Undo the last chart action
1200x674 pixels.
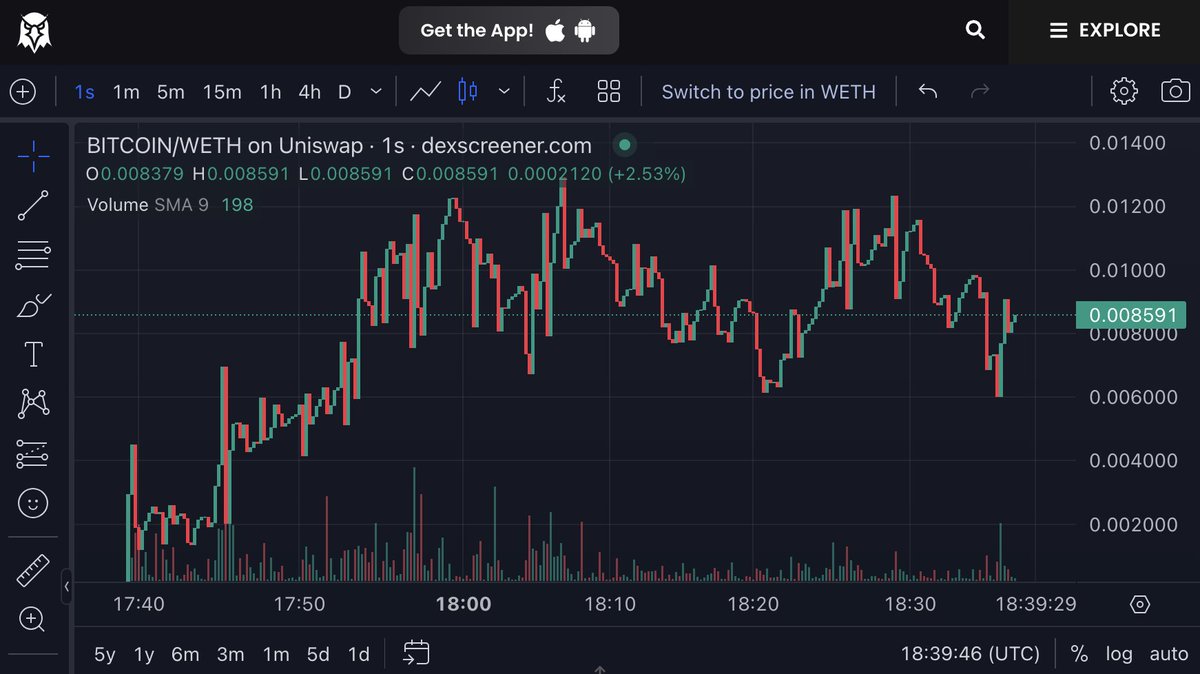928,92
